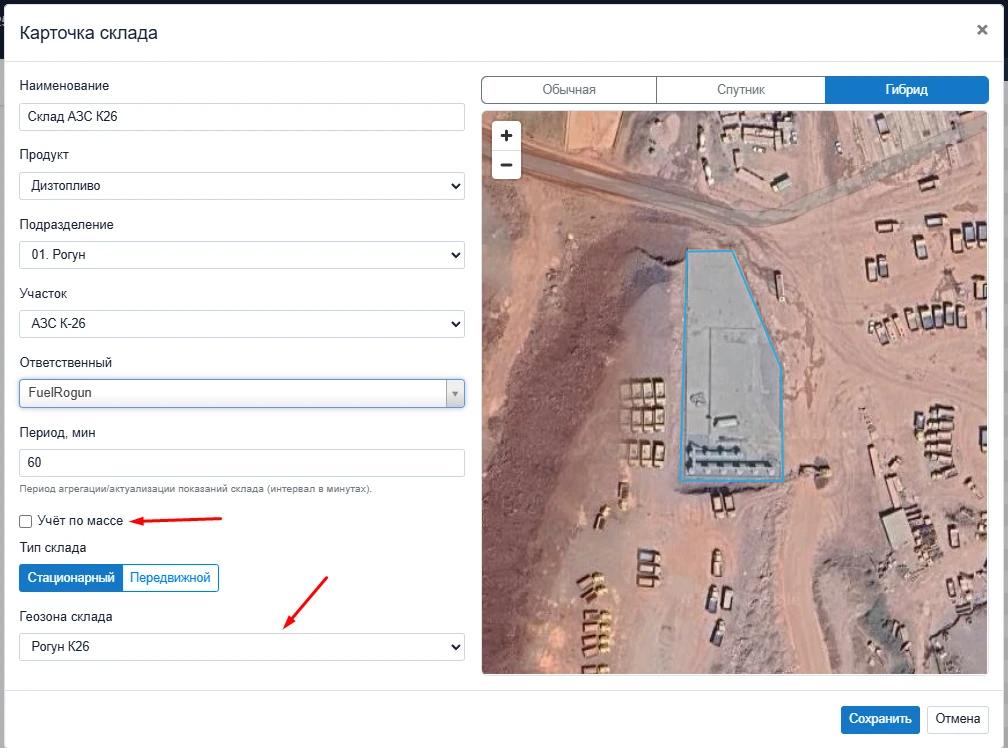Switch map to Спутник view
The height and width of the screenshot is (748, 1008).
pos(741,90)
